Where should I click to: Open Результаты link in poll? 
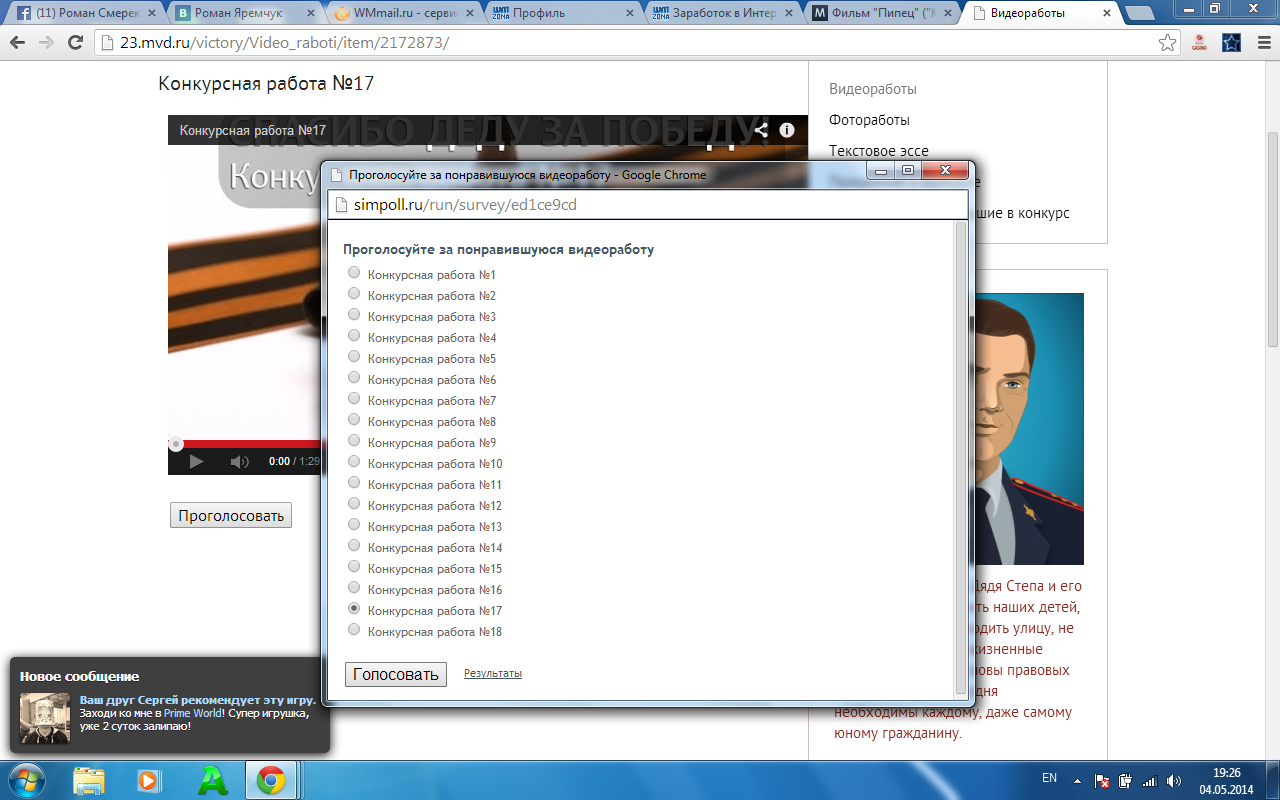pos(493,674)
